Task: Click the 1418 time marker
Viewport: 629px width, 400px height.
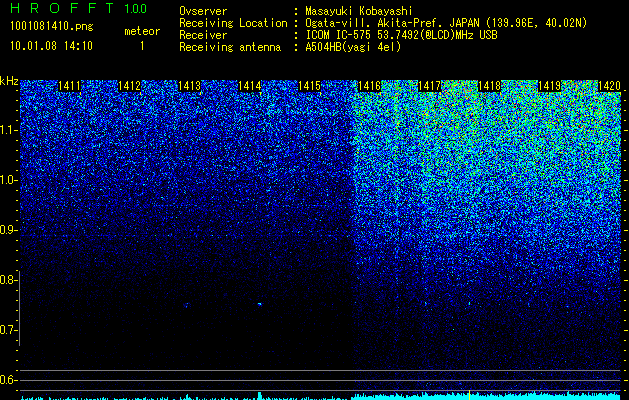Action: pyautogui.click(x=489, y=86)
